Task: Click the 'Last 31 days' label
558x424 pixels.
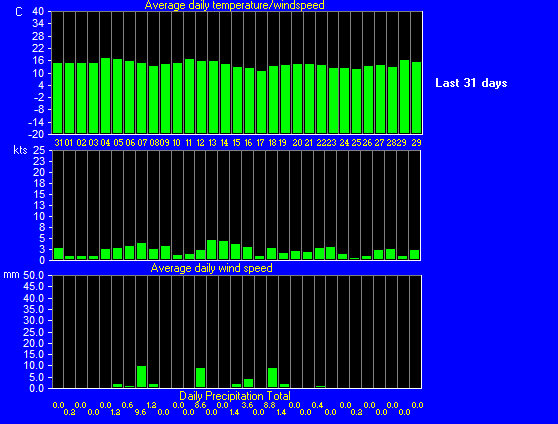Action: 471,83
